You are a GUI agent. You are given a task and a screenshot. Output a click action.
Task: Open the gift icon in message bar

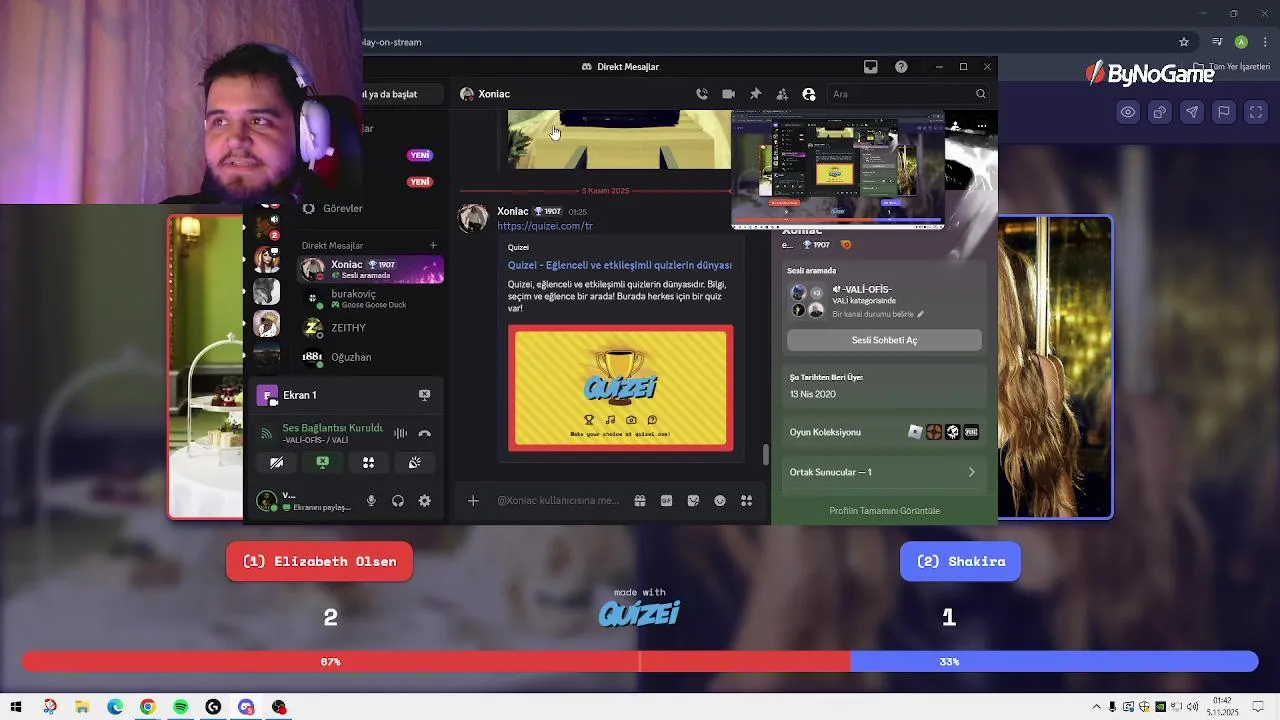pos(640,501)
